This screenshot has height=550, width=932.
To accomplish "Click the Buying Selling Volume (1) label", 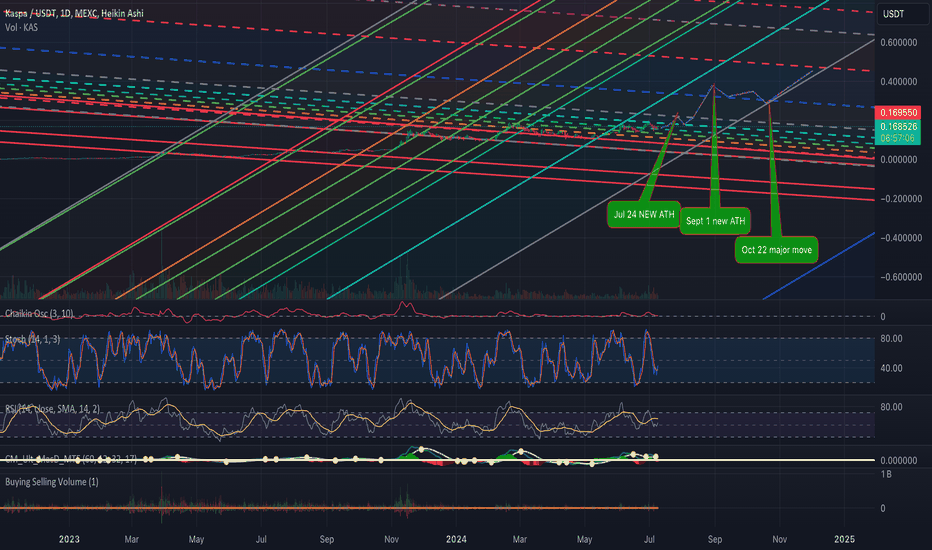I will click(x=52, y=482).
